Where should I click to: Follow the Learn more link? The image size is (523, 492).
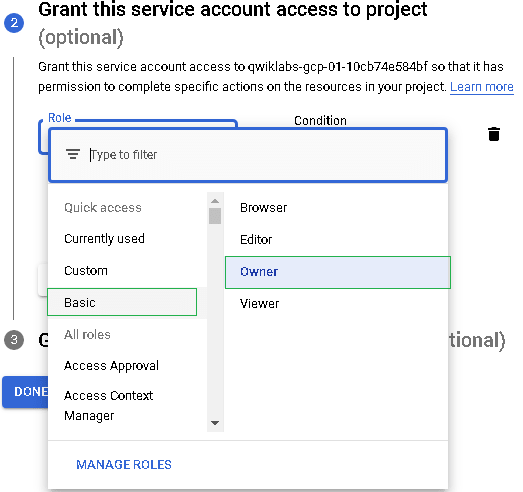click(482, 87)
